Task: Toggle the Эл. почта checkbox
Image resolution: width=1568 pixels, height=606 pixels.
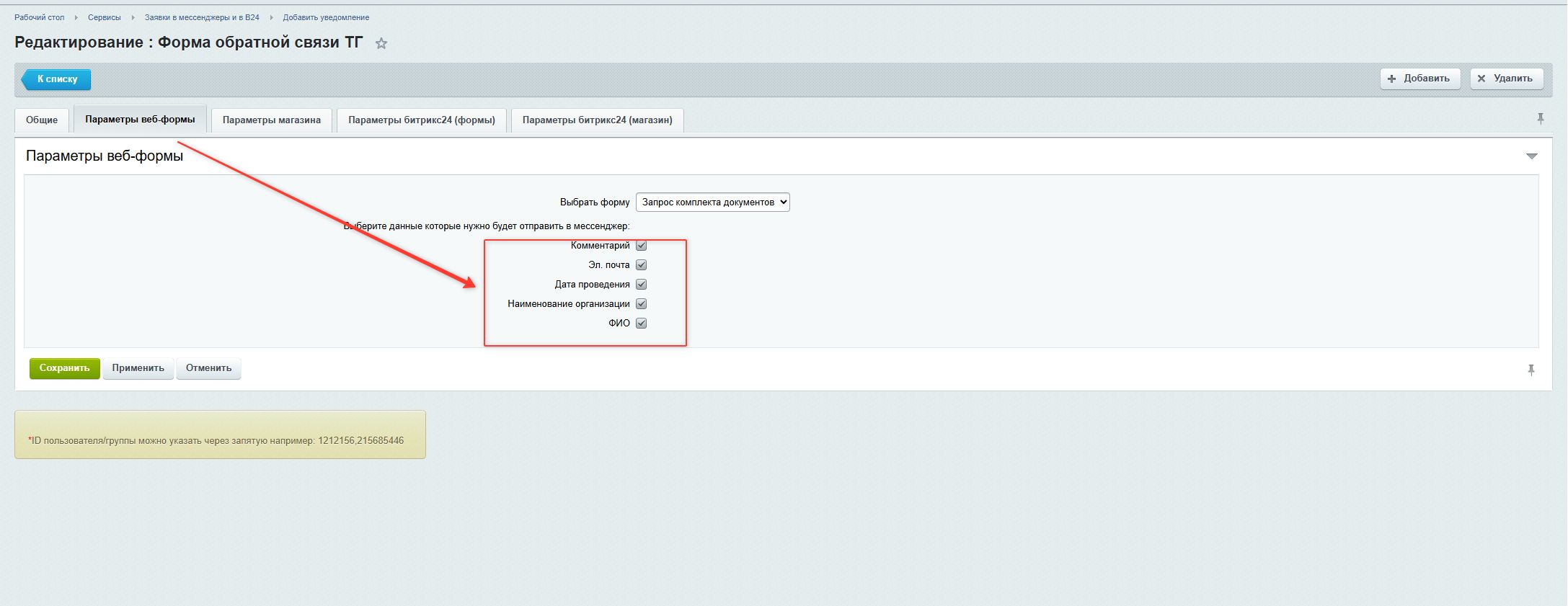Action: point(641,265)
